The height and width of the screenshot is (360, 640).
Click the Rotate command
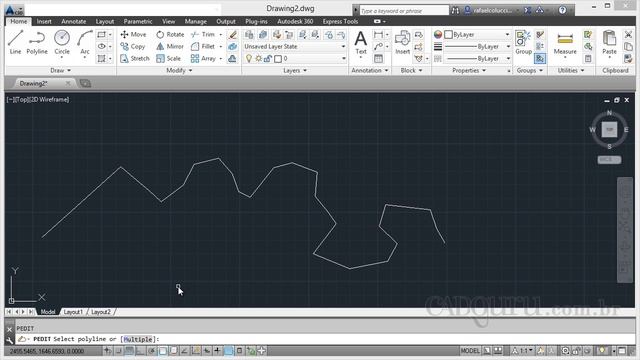(x=170, y=35)
